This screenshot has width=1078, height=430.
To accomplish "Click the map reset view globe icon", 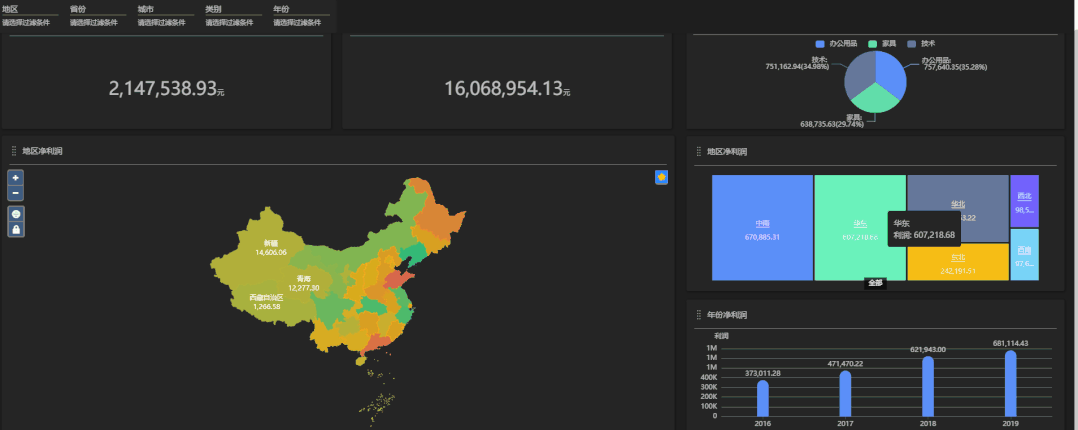I will pyautogui.click(x=16, y=214).
